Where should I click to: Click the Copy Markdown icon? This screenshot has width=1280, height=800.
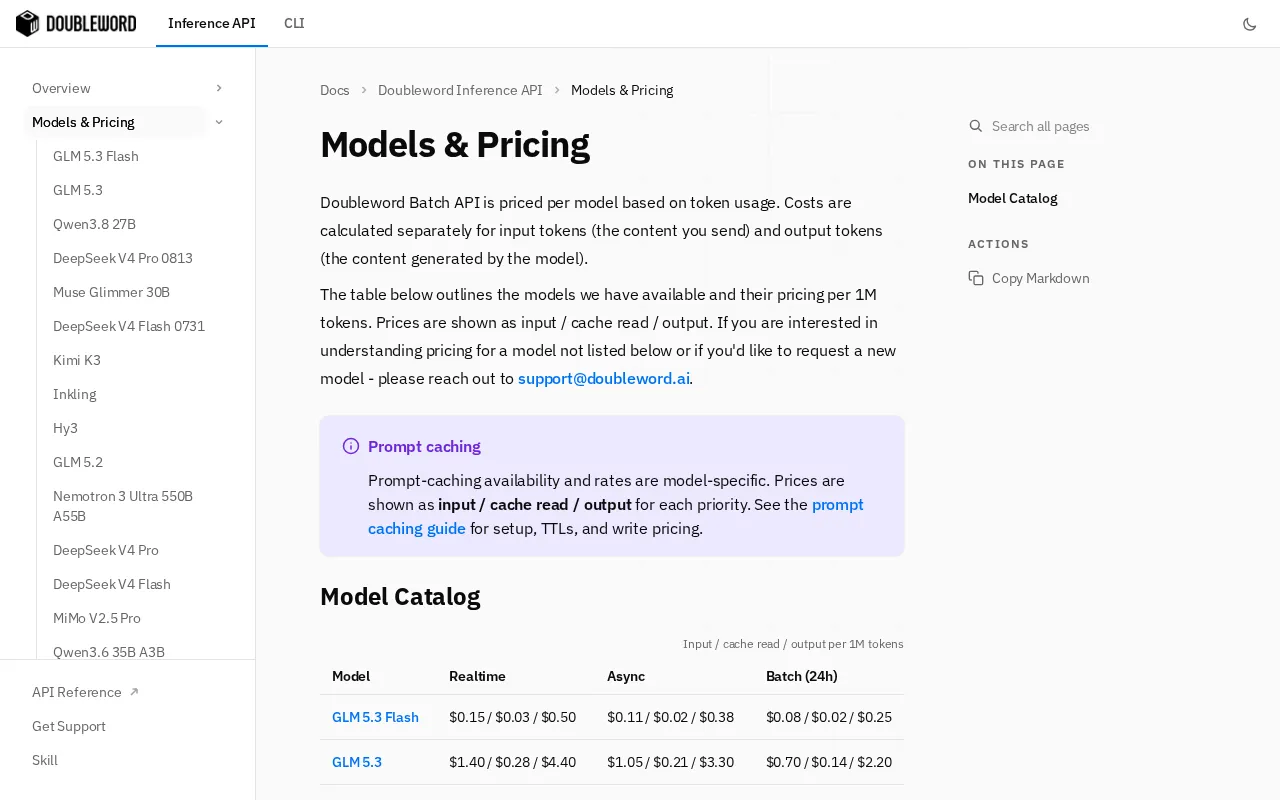click(976, 278)
